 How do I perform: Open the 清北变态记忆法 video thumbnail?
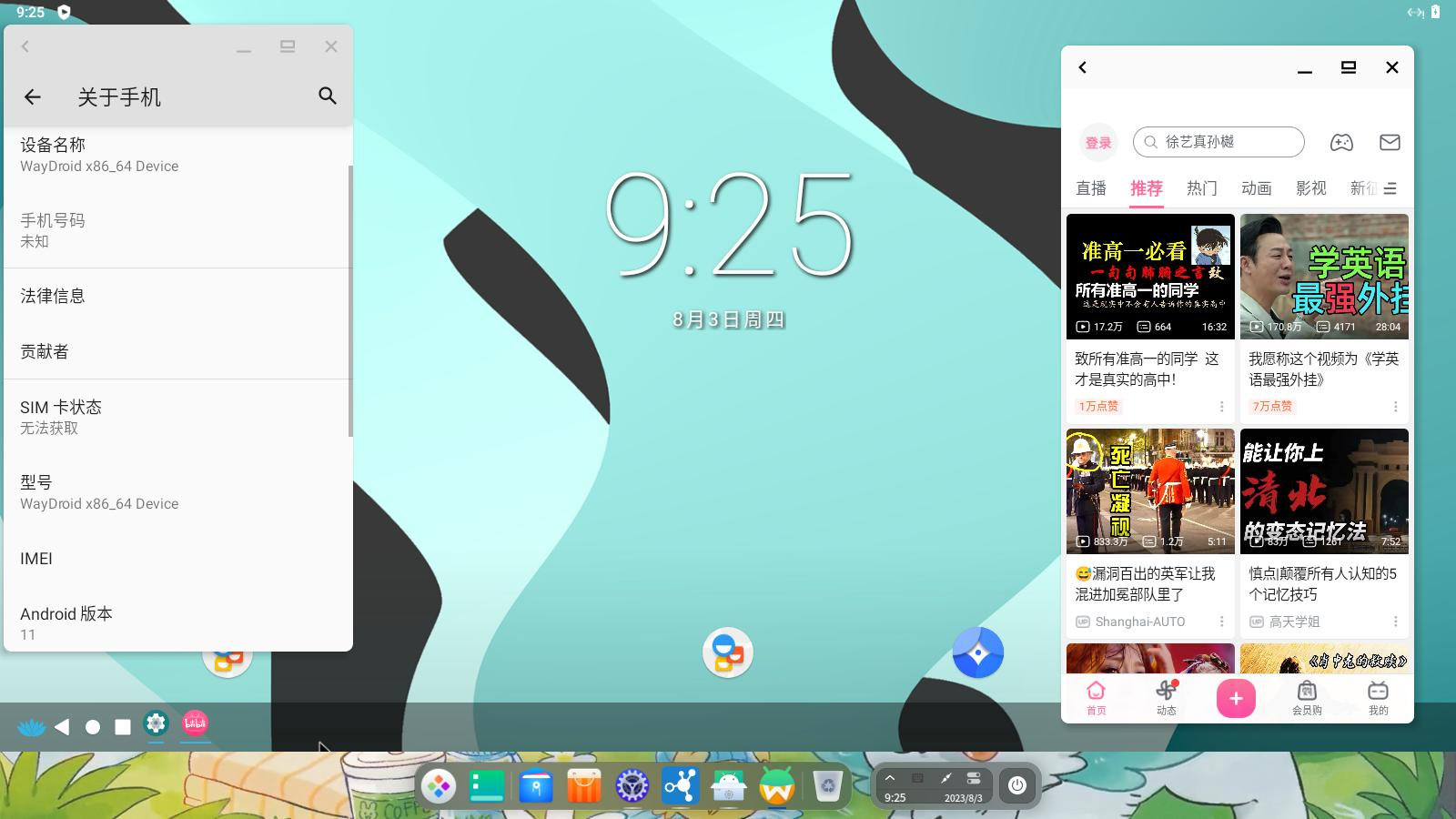pos(1324,491)
